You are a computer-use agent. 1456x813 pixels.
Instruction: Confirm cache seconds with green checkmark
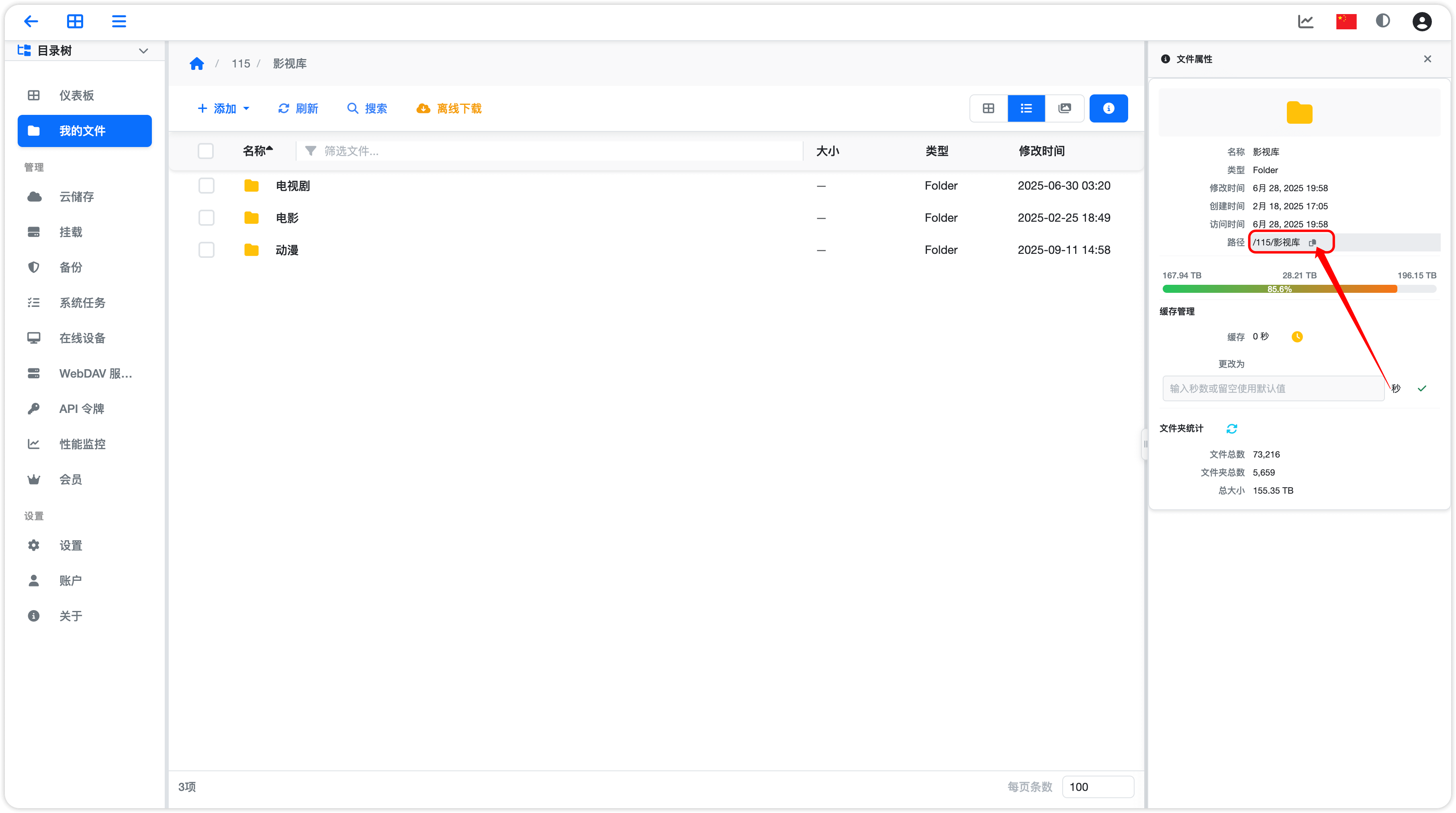[x=1421, y=388]
